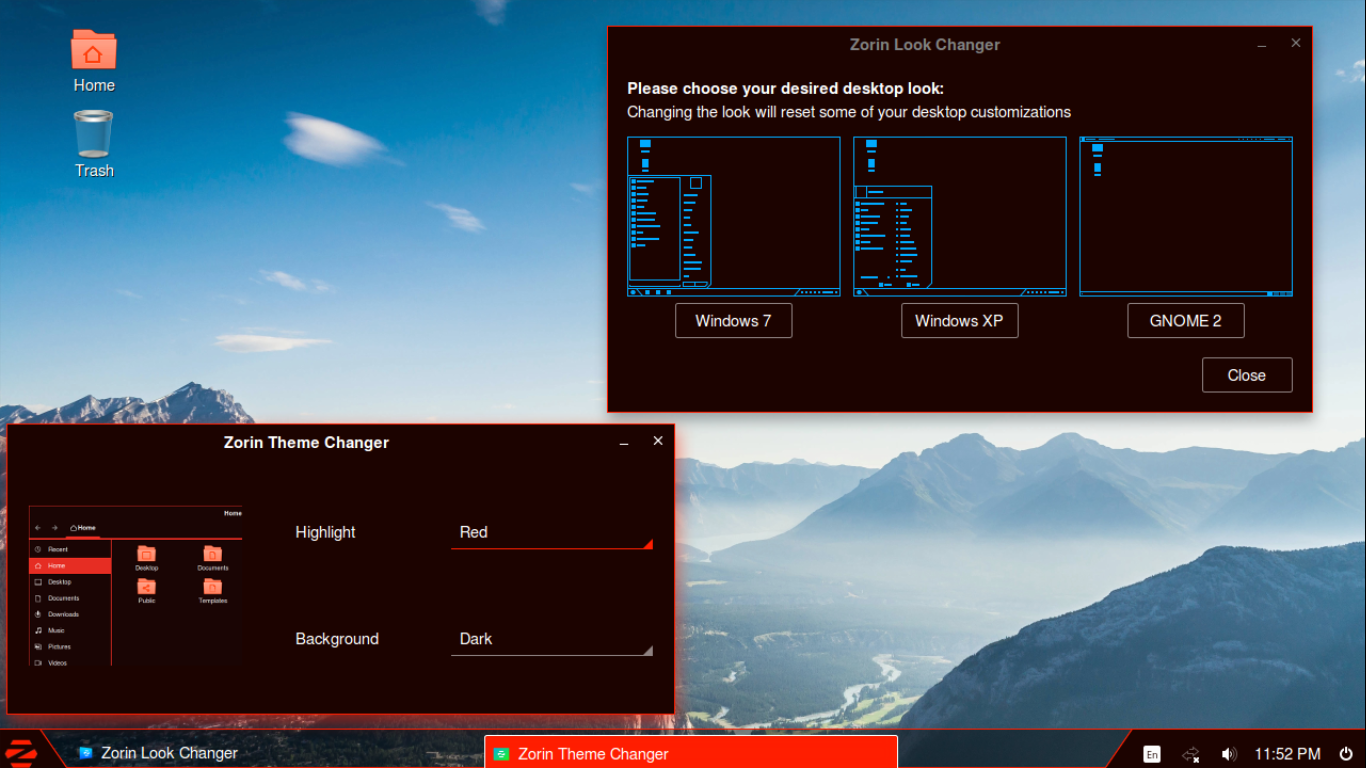Click Close in Zorin Look Changer
The image size is (1366, 768).
pos(1247,375)
